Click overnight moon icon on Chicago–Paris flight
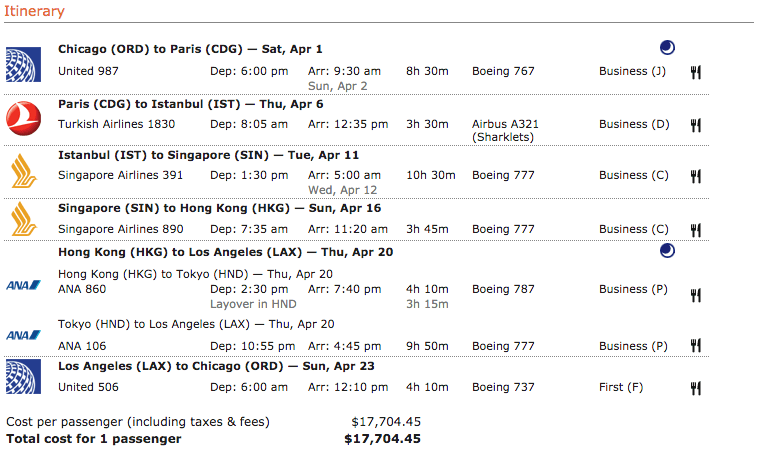This screenshot has height=450, width=760. click(x=667, y=48)
